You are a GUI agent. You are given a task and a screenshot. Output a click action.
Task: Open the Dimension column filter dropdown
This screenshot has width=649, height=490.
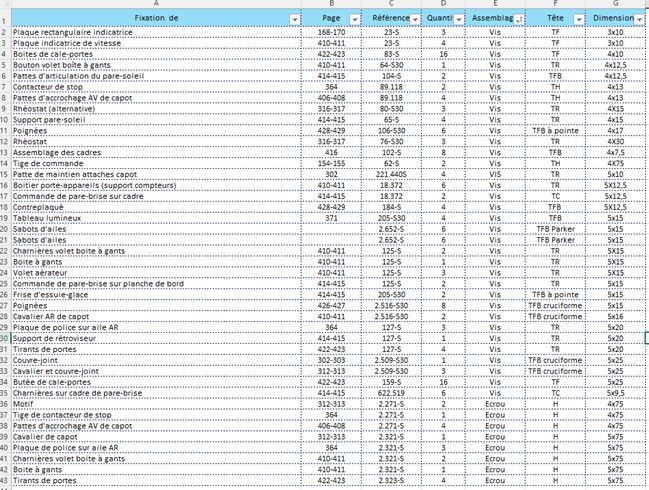pos(639,19)
